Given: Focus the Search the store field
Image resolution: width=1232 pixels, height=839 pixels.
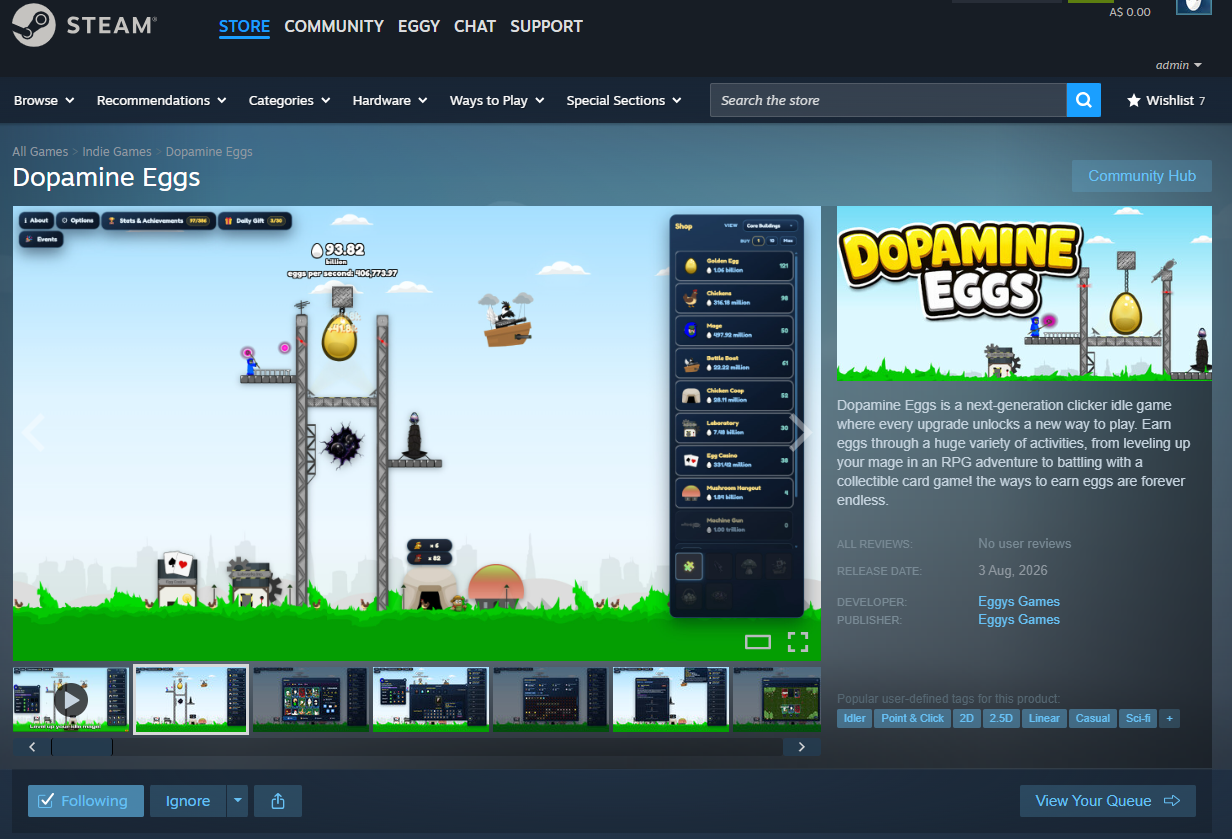Looking at the screenshot, I should (888, 100).
